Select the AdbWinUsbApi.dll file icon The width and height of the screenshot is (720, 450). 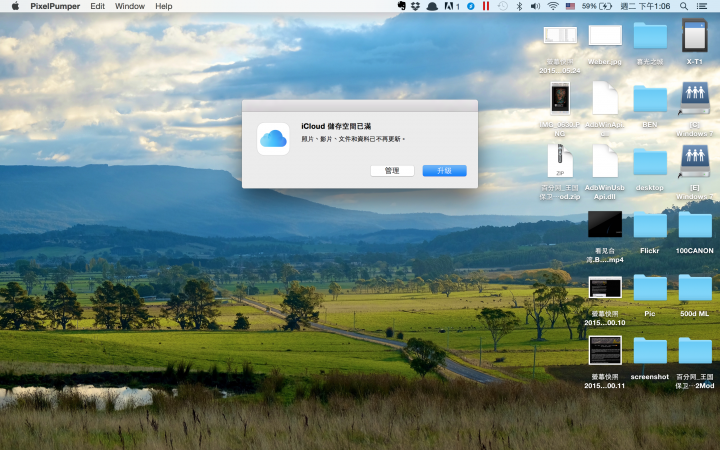coord(605,161)
